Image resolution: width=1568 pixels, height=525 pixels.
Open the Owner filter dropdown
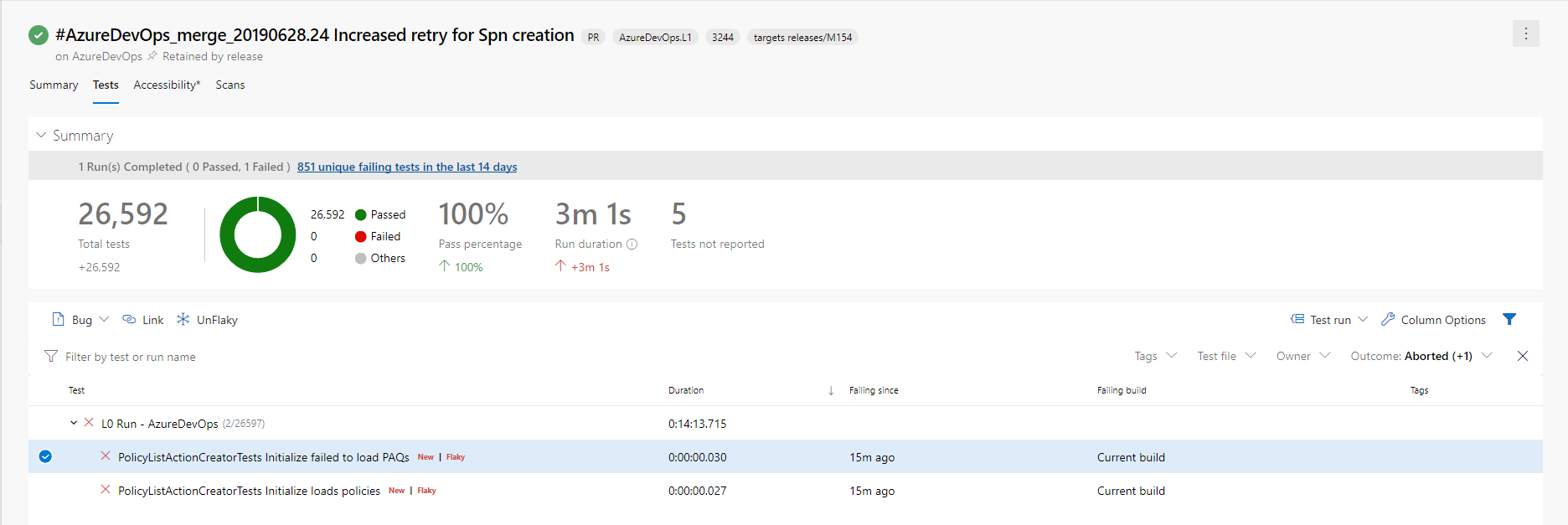1303,356
